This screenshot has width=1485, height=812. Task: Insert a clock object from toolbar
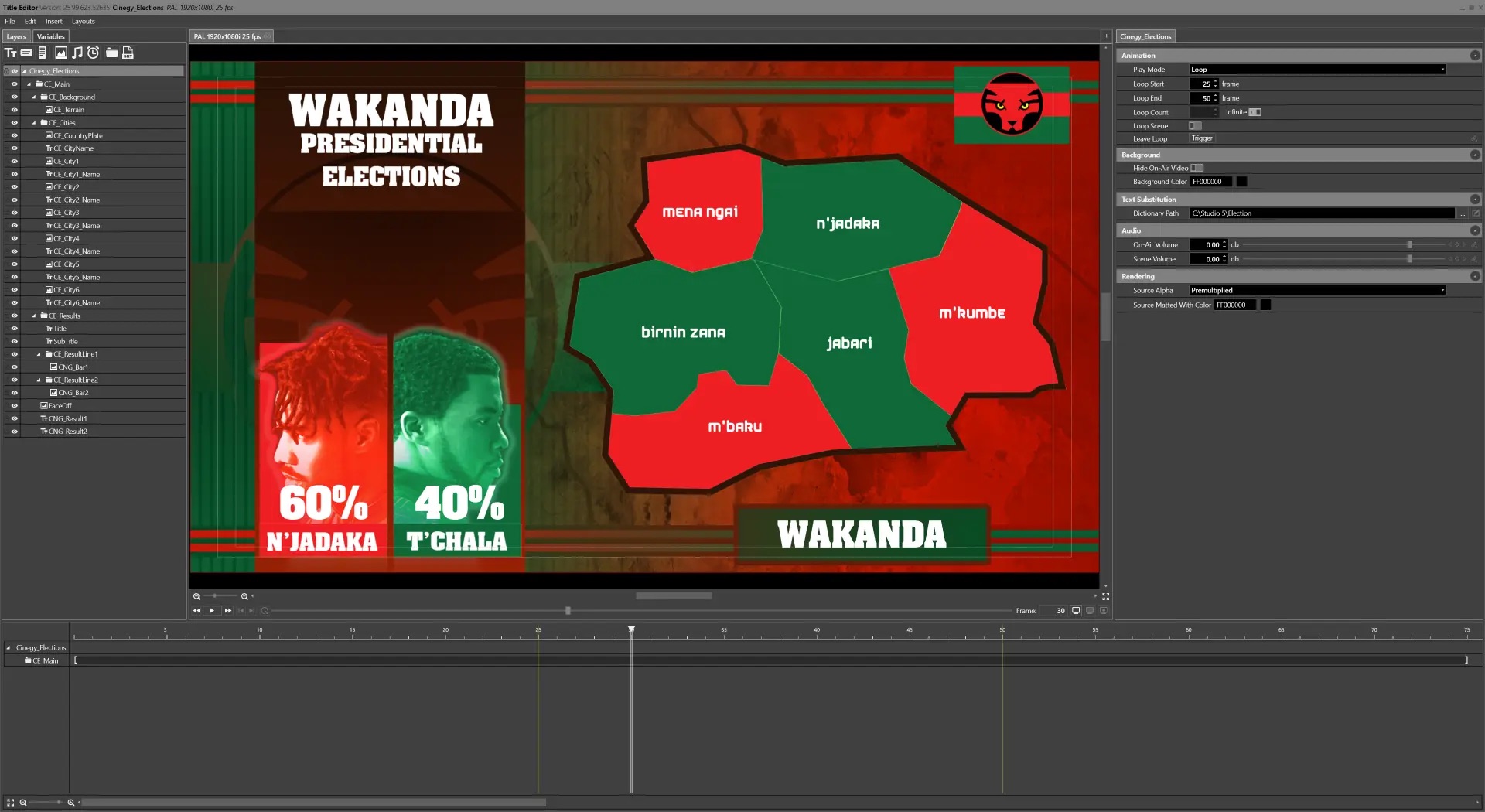click(94, 53)
